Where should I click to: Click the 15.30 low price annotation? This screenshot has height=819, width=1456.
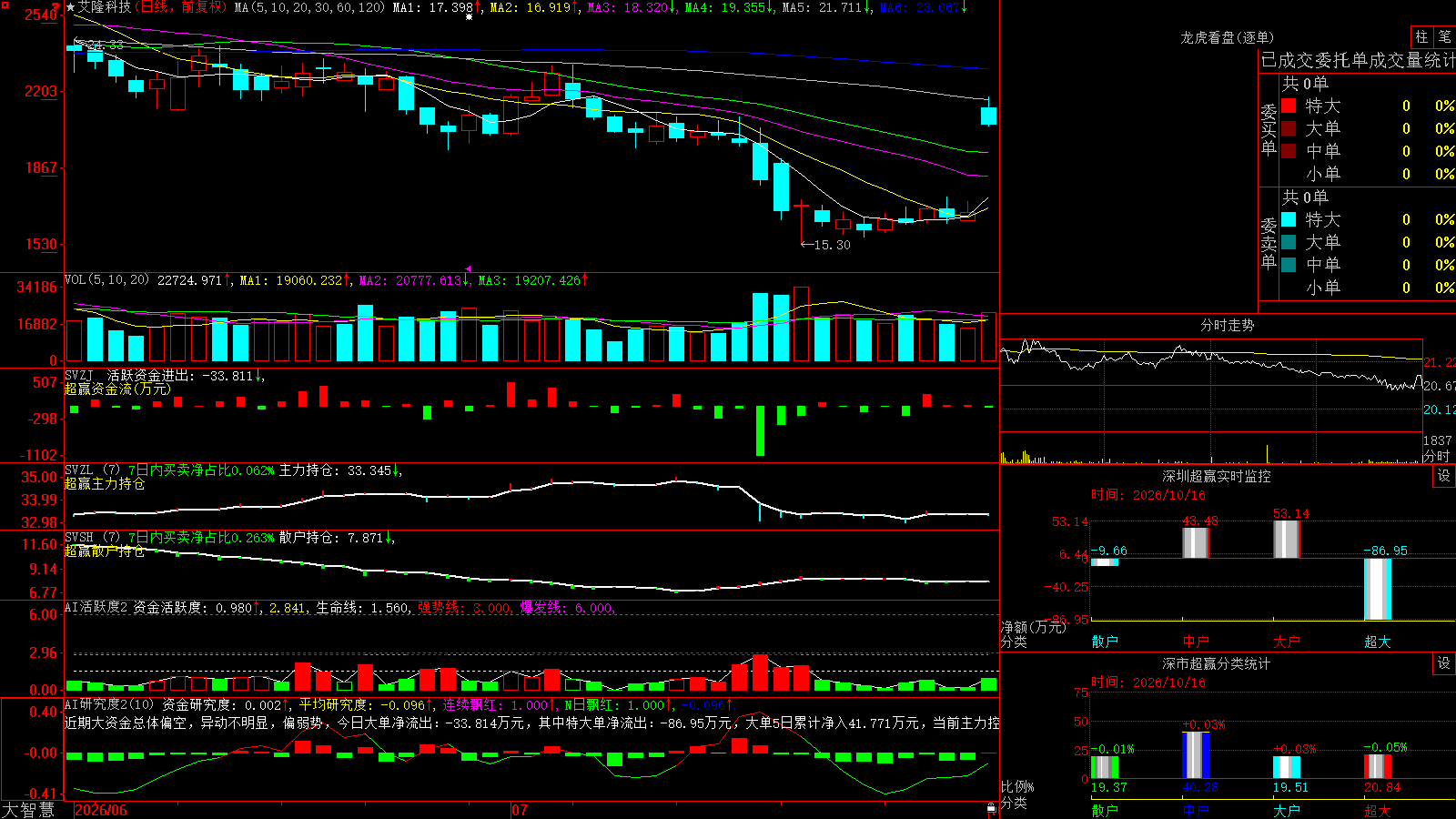pyautogui.click(x=826, y=245)
